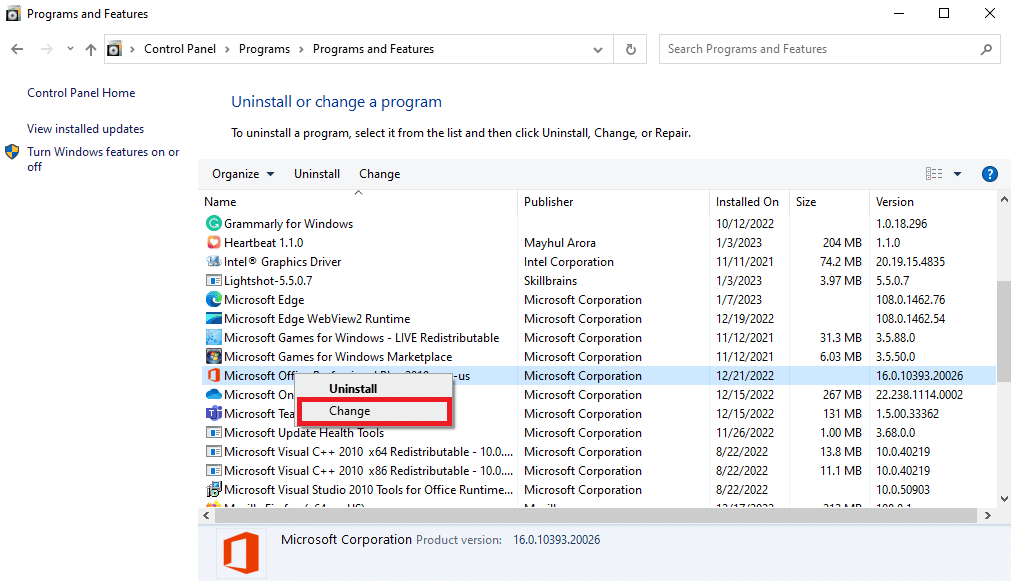Click the Grammarly for Windows icon
This screenshot has height=581, width=1011.
pos(213,224)
